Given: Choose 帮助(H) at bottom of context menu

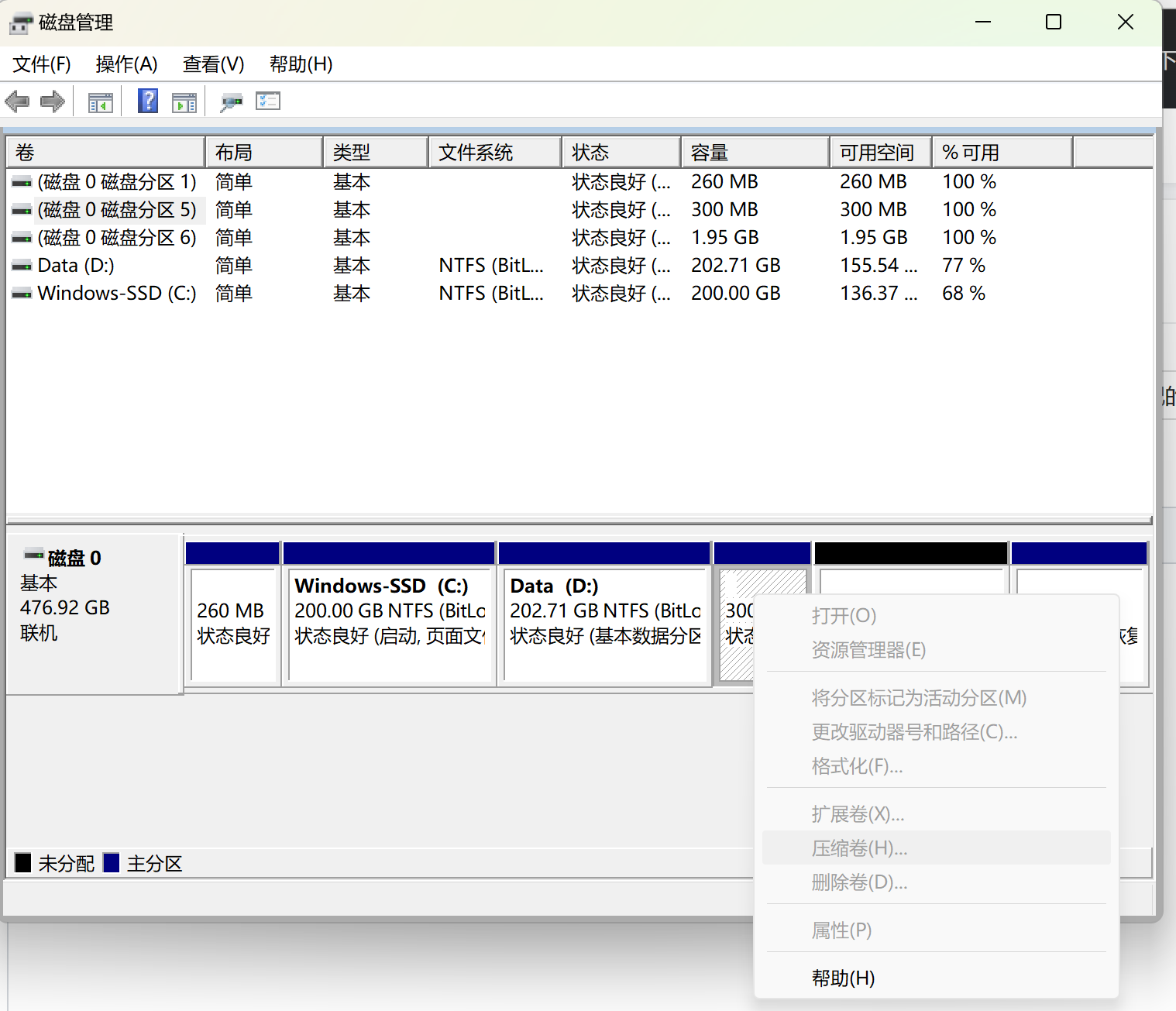Looking at the screenshot, I should [843, 978].
